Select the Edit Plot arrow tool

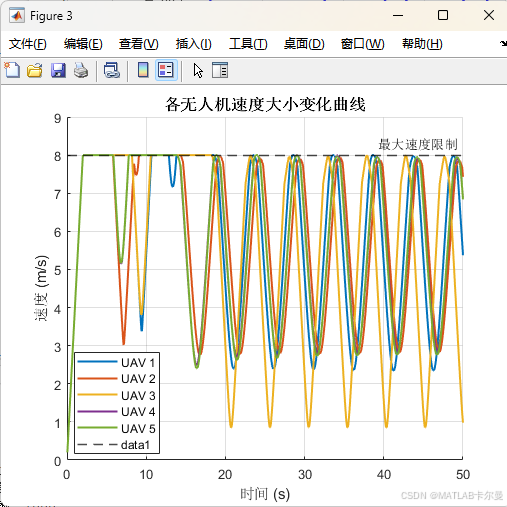(198, 71)
